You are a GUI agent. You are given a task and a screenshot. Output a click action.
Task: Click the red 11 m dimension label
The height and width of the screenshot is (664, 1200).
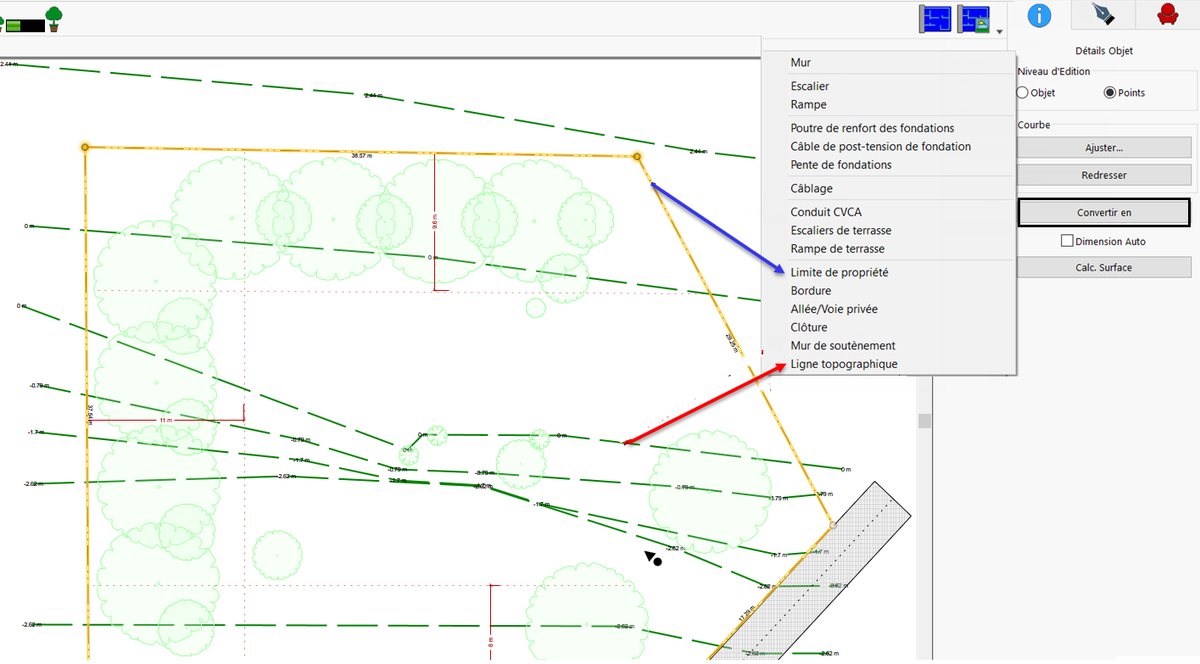(165, 421)
